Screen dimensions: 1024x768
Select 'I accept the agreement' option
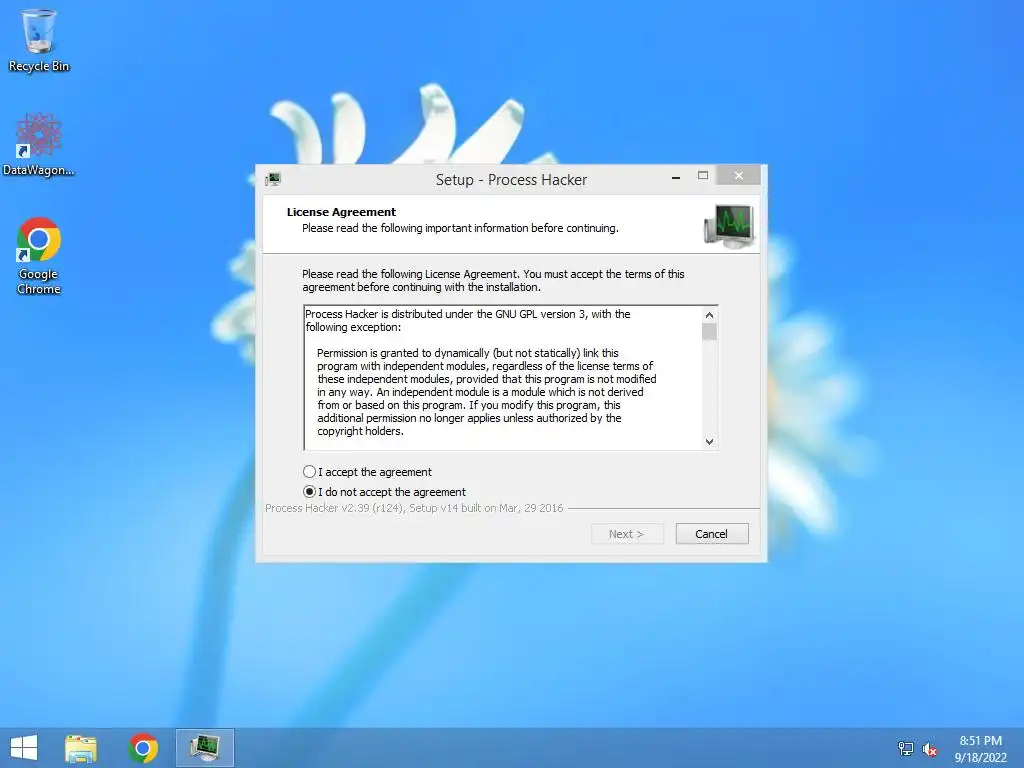tap(367, 472)
